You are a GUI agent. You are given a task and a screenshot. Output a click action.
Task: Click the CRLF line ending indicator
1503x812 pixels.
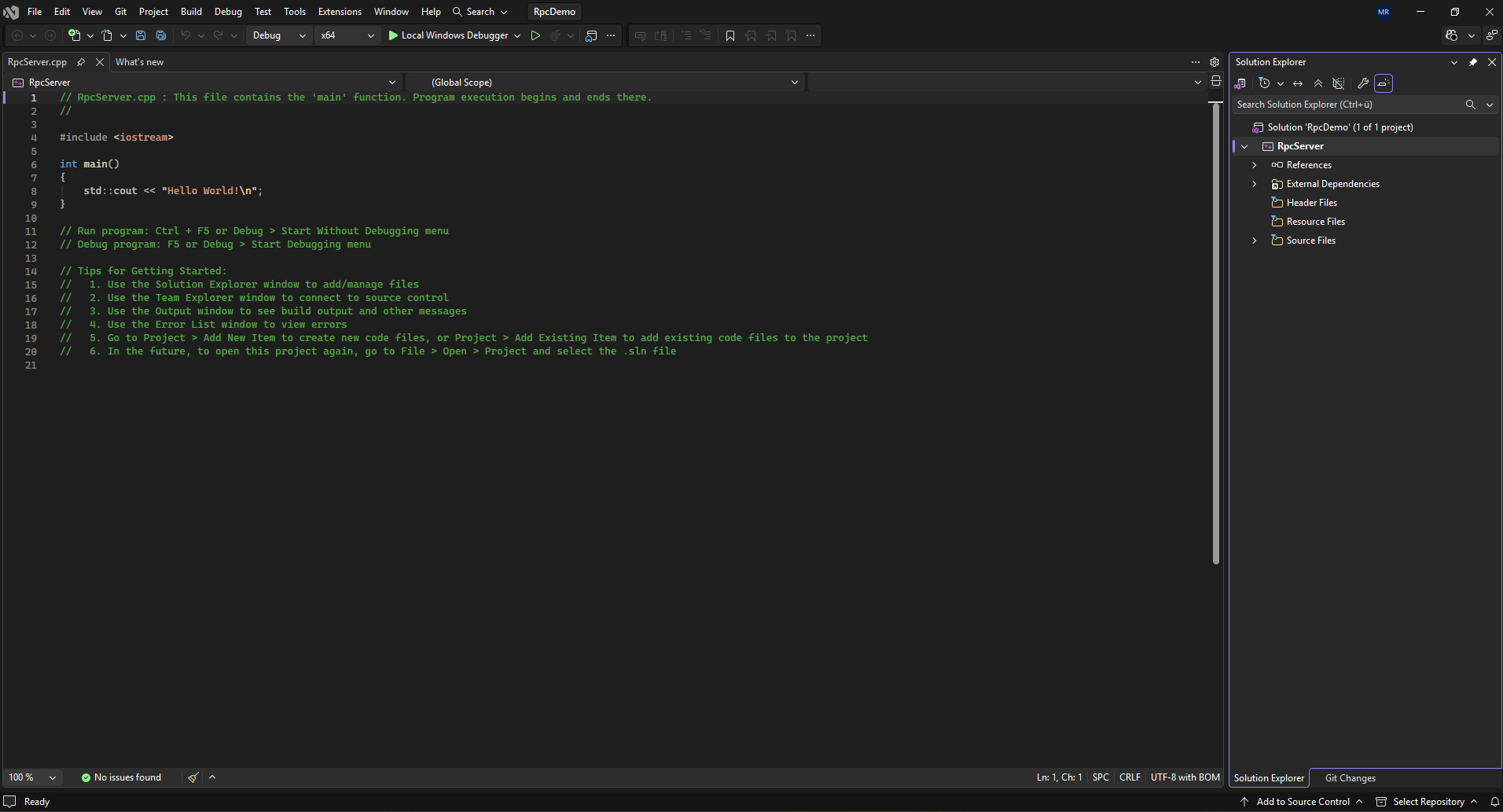[1130, 777]
